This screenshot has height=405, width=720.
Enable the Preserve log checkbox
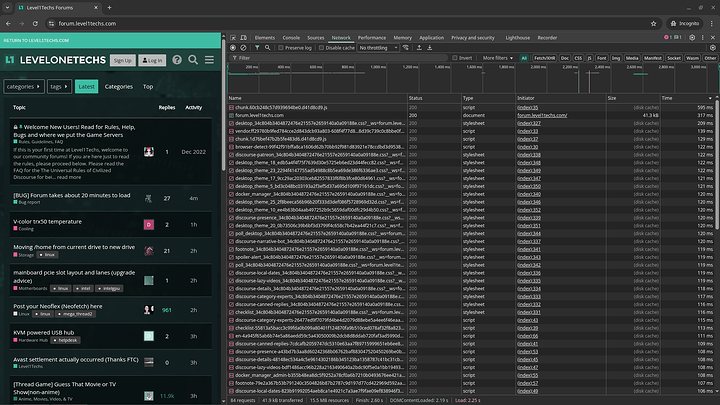[280, 47]
